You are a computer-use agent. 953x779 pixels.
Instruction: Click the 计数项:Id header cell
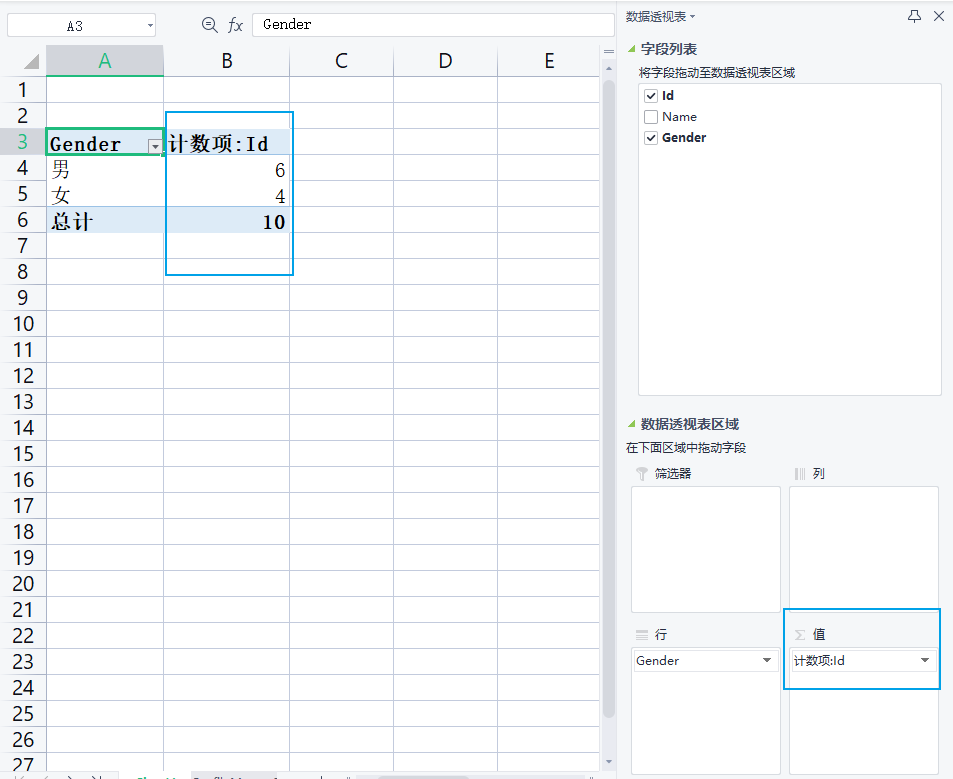click(227, 143)
